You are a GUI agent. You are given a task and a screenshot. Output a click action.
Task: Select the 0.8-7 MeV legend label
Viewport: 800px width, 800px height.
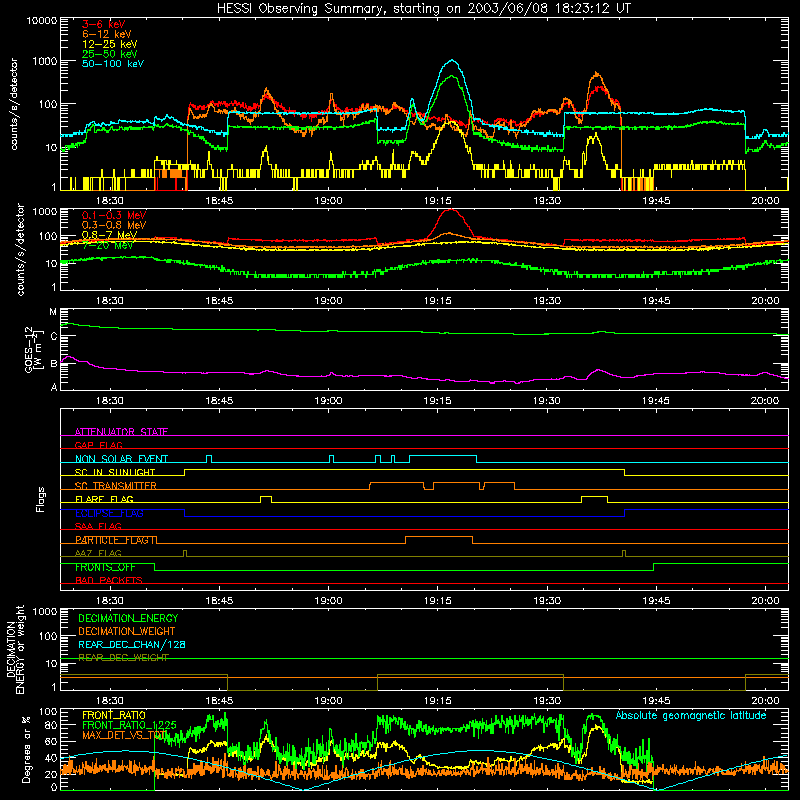point(109,235)
